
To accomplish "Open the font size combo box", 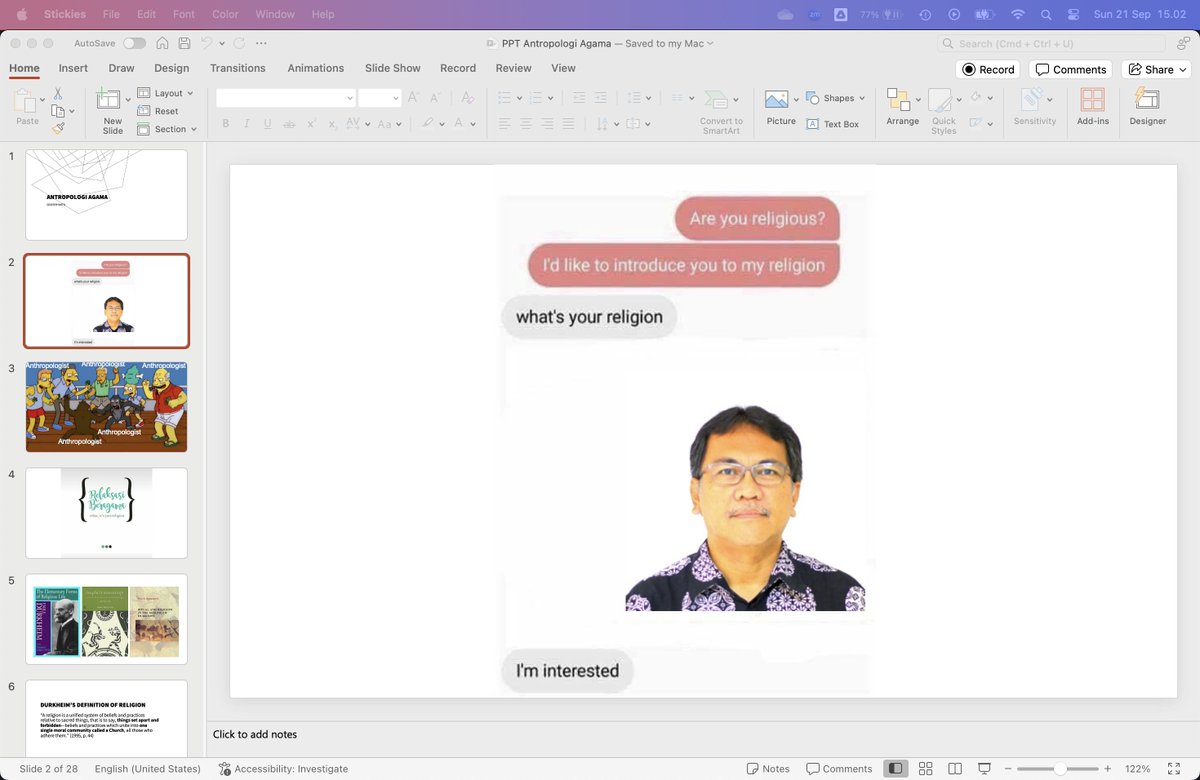I will pyautogui.click(x=380, y=97).
